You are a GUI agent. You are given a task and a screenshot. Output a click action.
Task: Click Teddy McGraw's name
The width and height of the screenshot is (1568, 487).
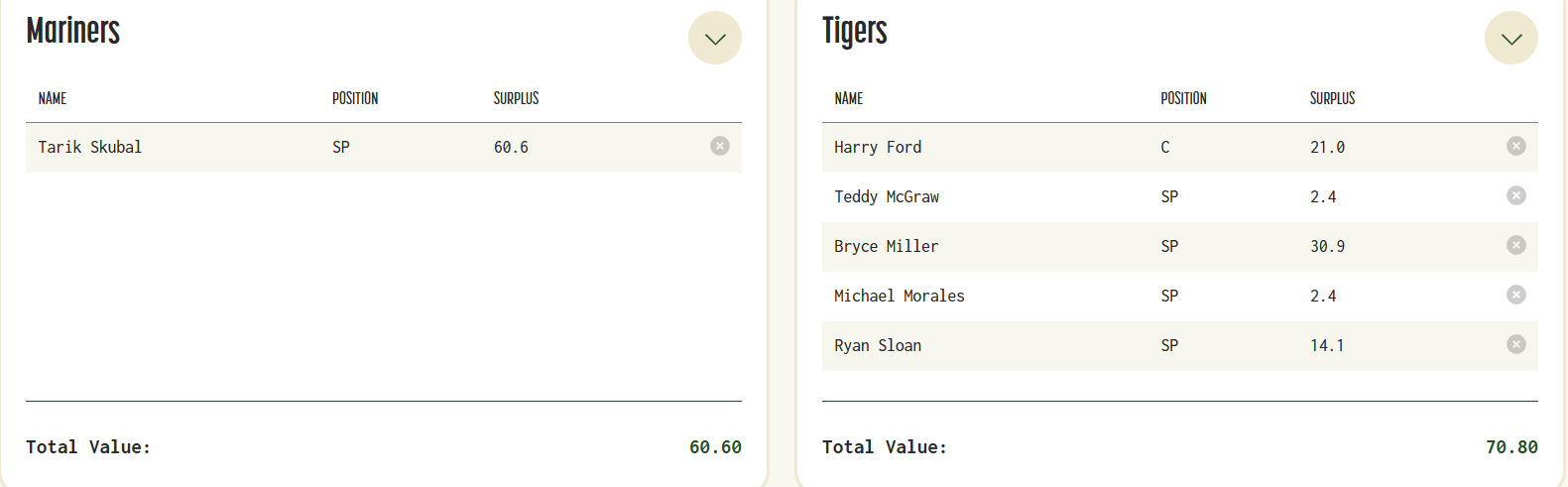[x=886, y=196]
